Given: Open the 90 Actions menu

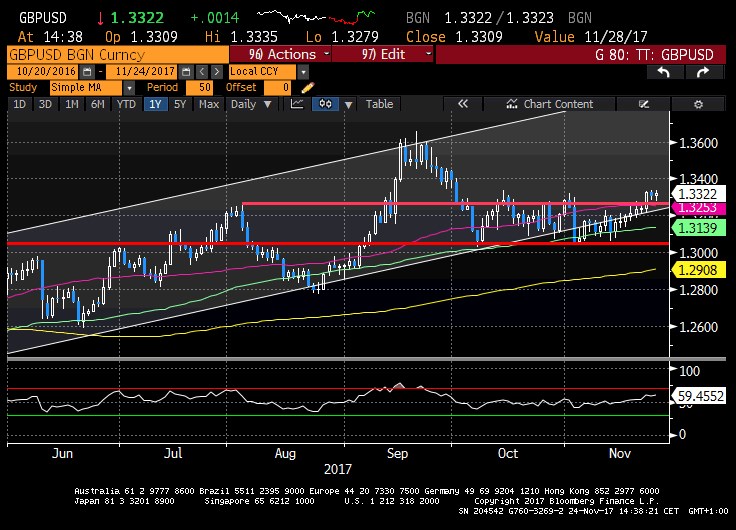Looking at the screenshot, I should [280, 54].
